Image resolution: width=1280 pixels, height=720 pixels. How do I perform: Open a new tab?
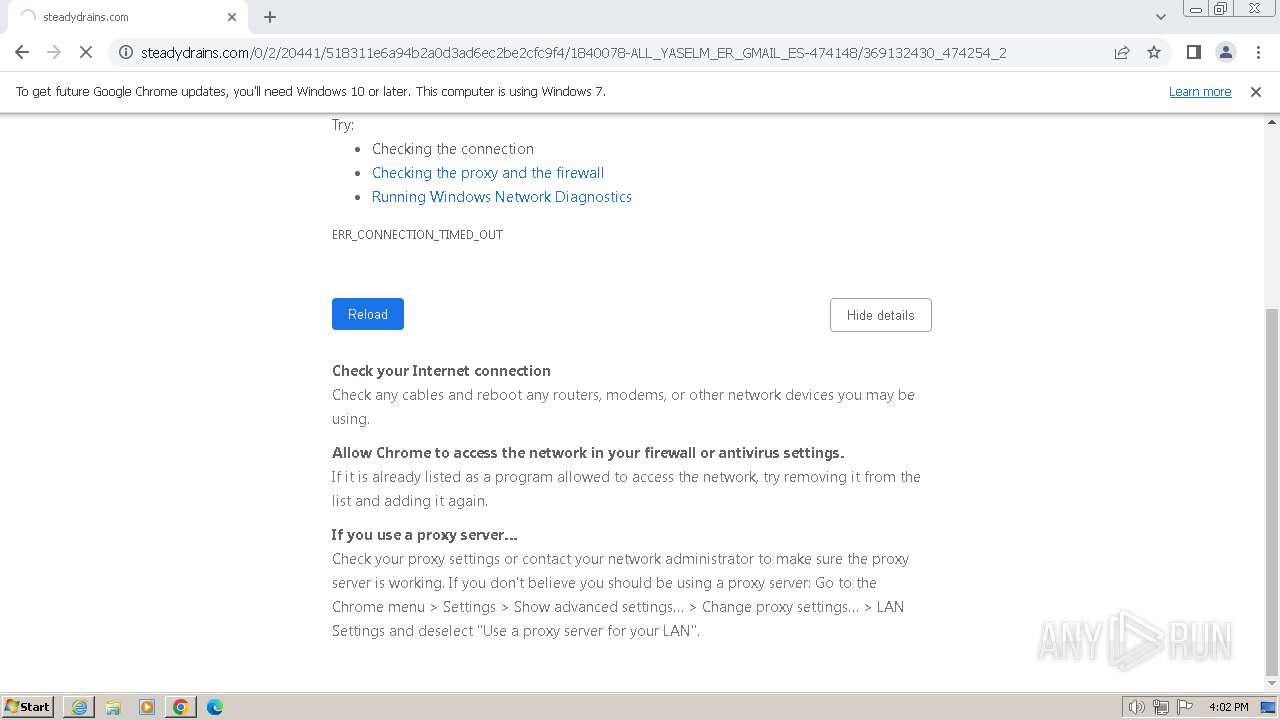click(270, 17)
